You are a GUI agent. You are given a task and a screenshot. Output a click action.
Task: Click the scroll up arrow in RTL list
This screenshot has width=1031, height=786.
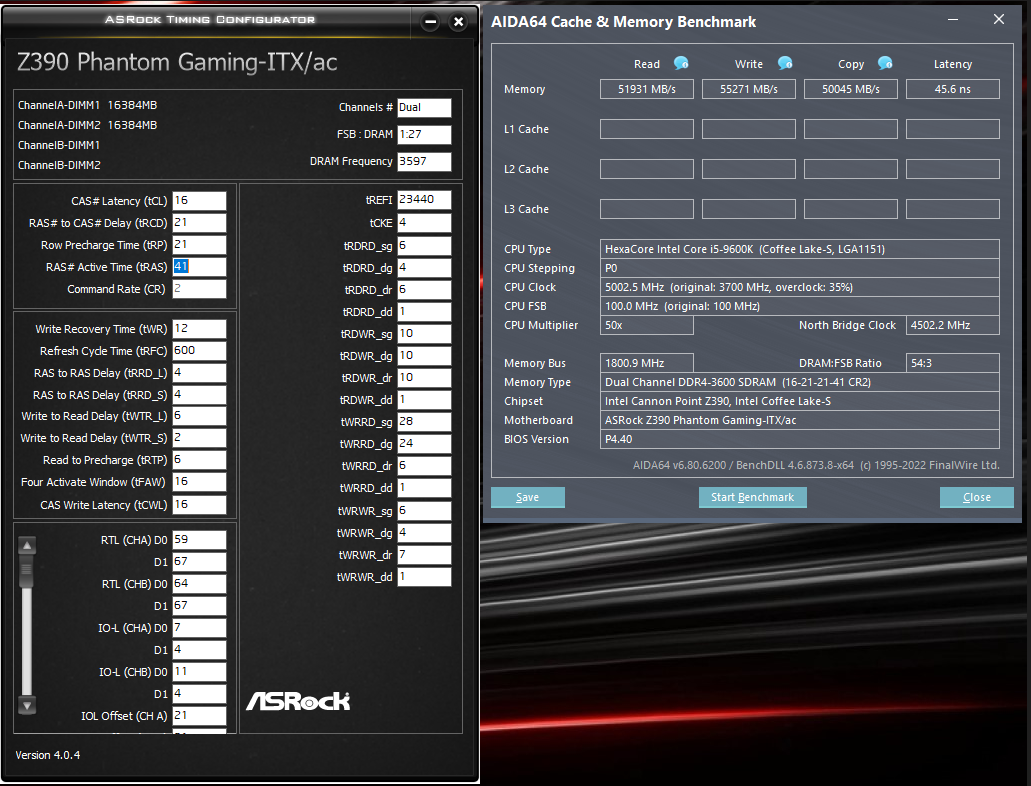(x=27, y=545)
